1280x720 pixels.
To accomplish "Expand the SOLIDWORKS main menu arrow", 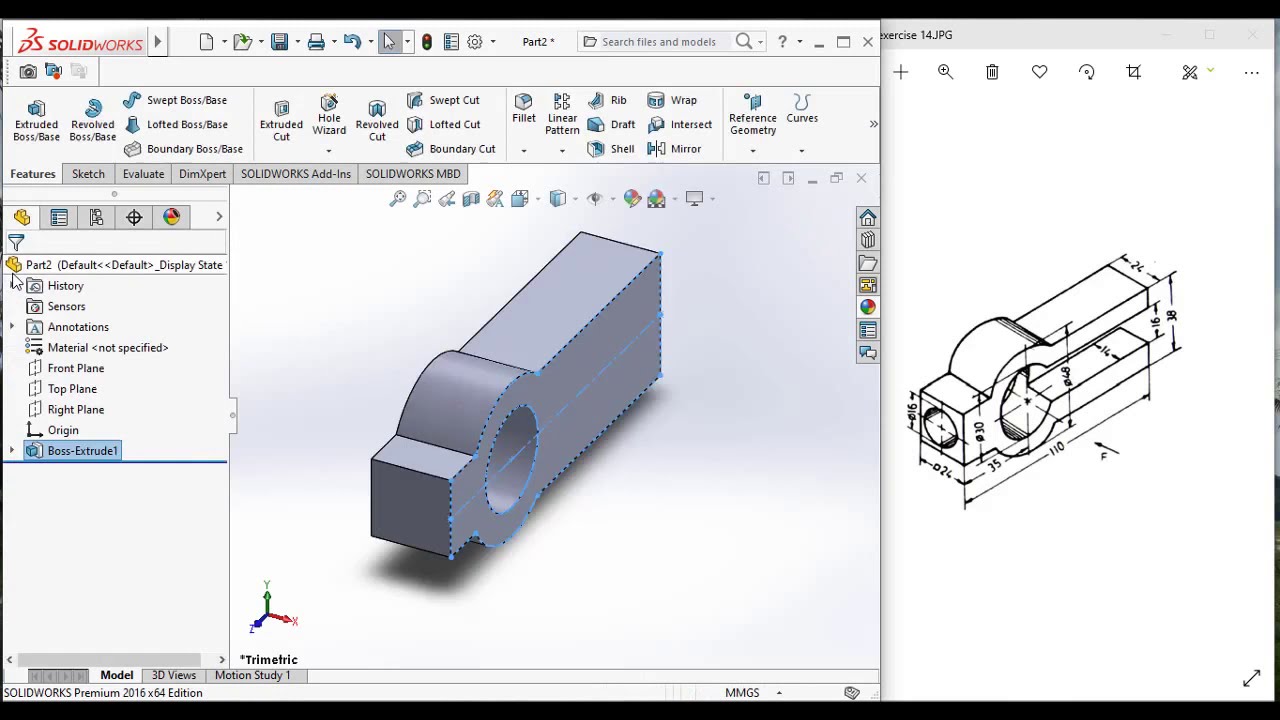I will (x=157, y=42).
